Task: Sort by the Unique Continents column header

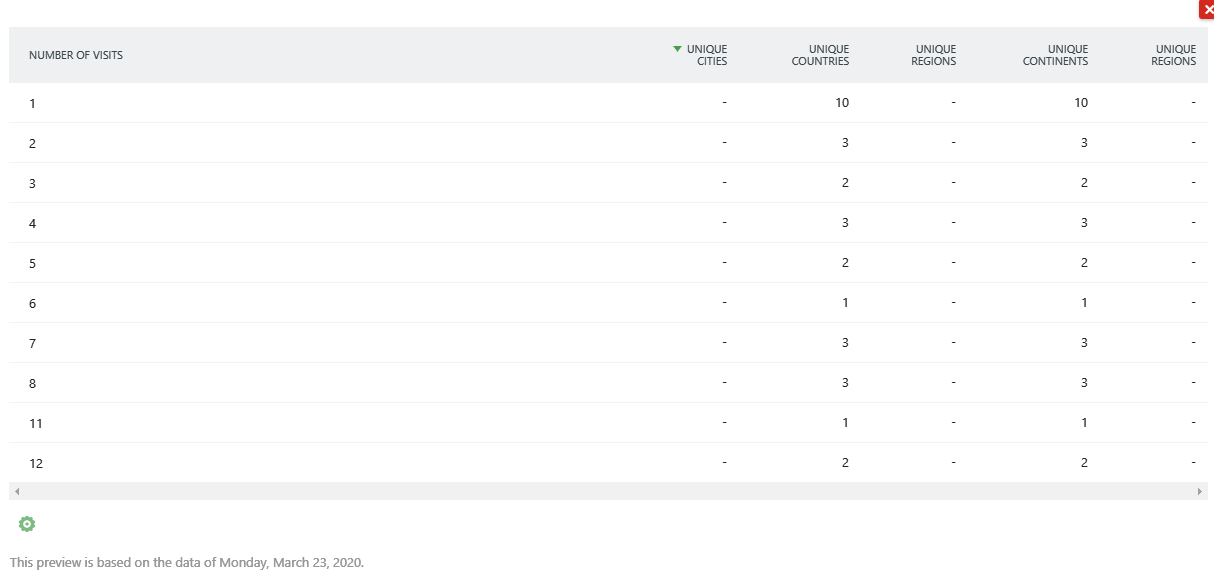Action: (1055, 55)
